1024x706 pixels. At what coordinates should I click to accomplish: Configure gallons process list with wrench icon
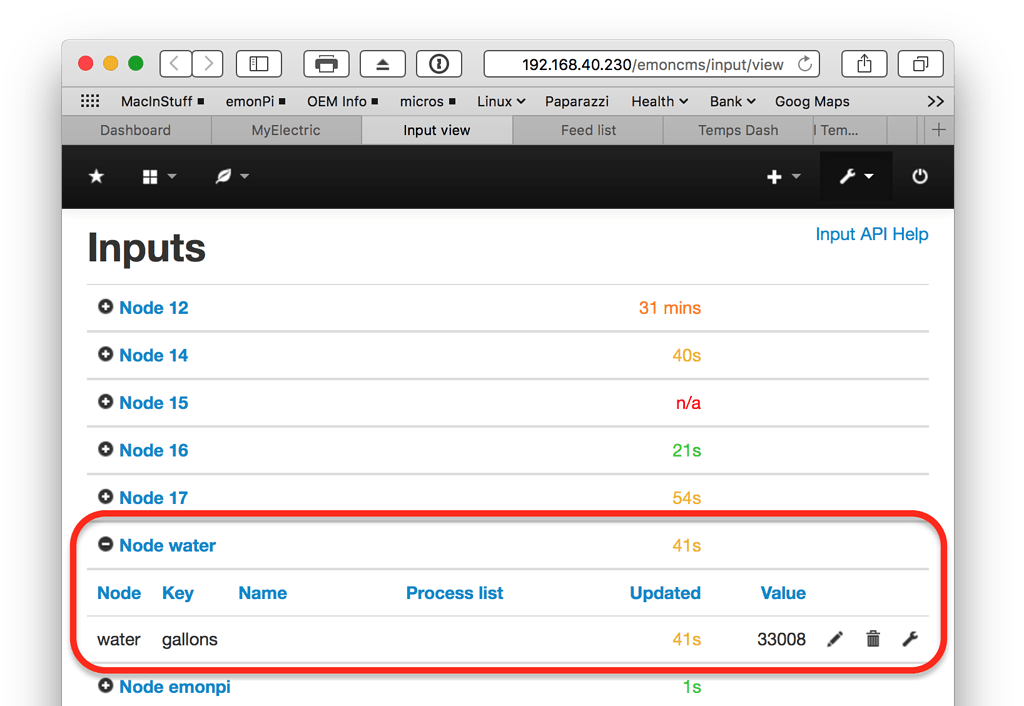[910, 639]
